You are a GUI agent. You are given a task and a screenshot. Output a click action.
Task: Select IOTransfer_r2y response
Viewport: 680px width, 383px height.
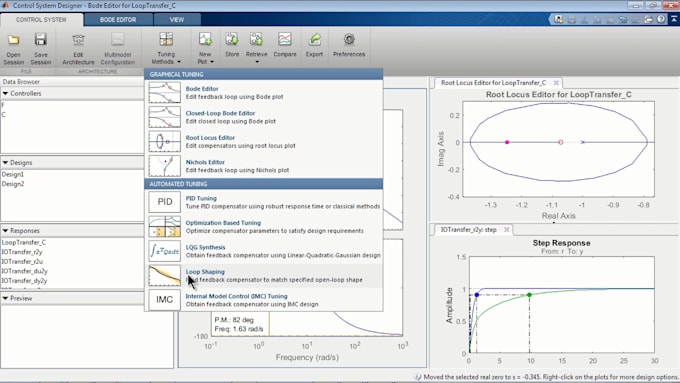(22, 252)
